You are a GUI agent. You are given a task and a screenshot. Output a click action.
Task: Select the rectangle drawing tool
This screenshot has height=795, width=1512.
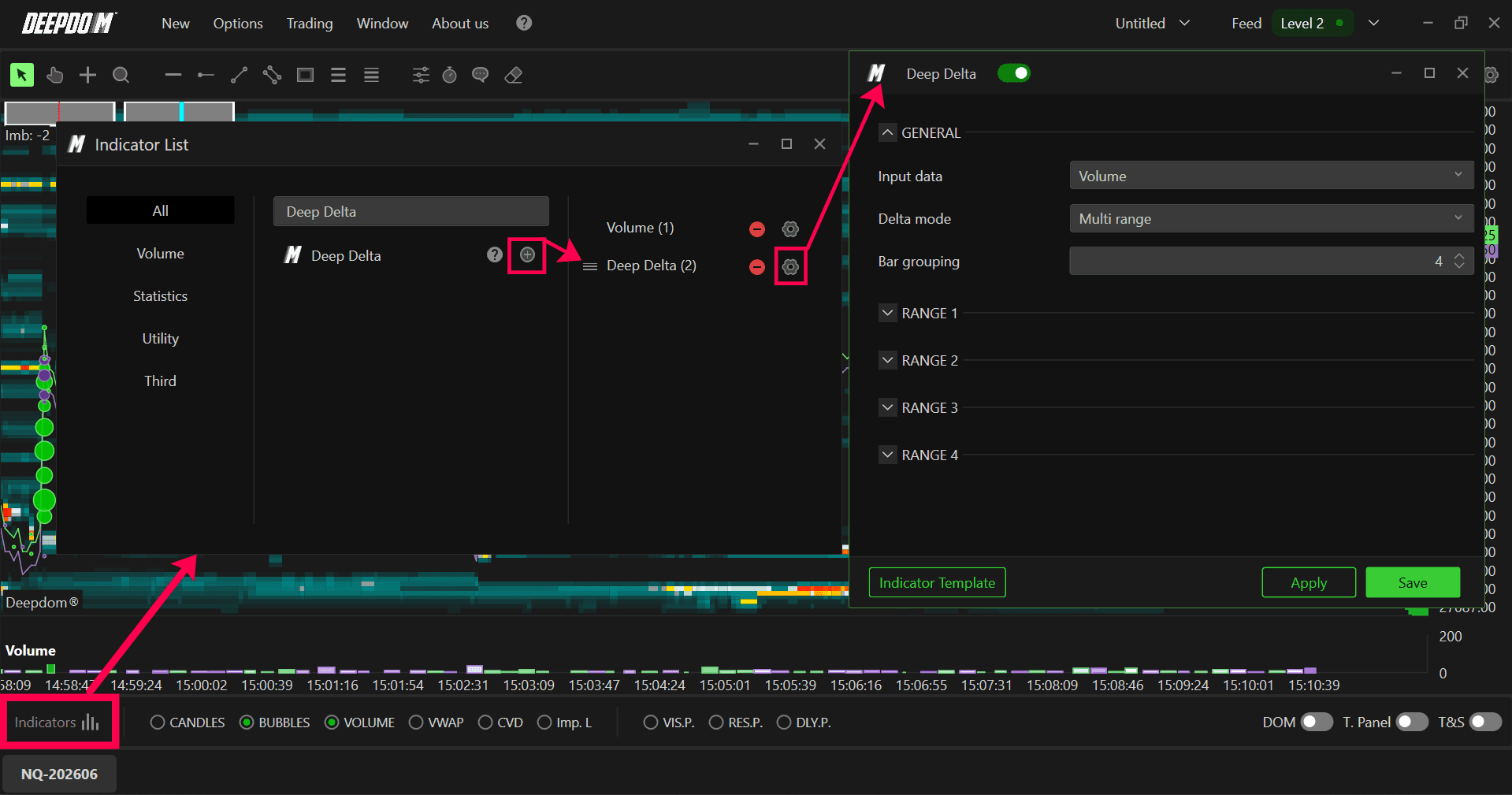pos(305,75)
